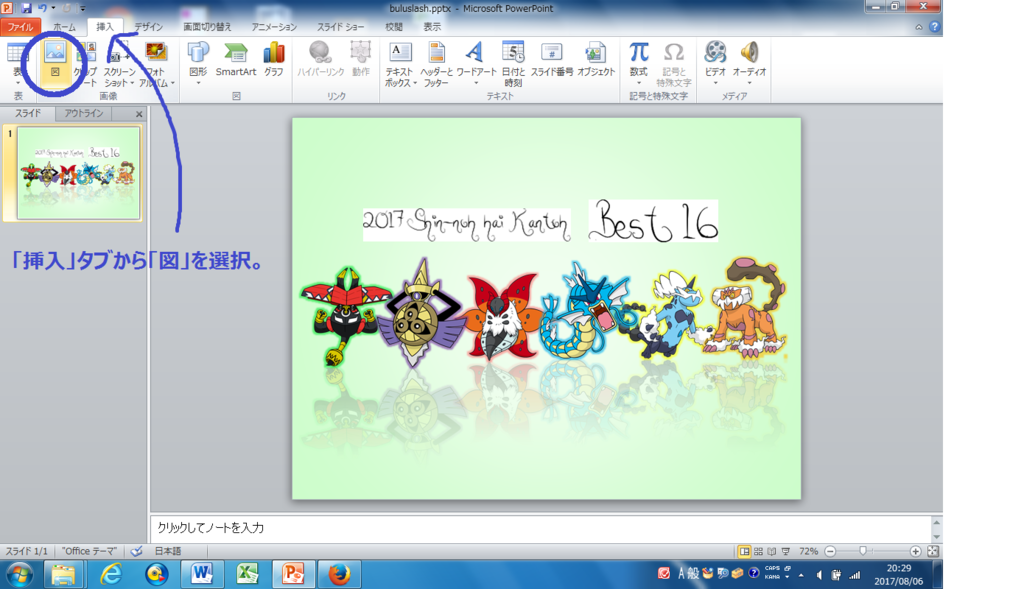Open the Windows Start button

20,575
